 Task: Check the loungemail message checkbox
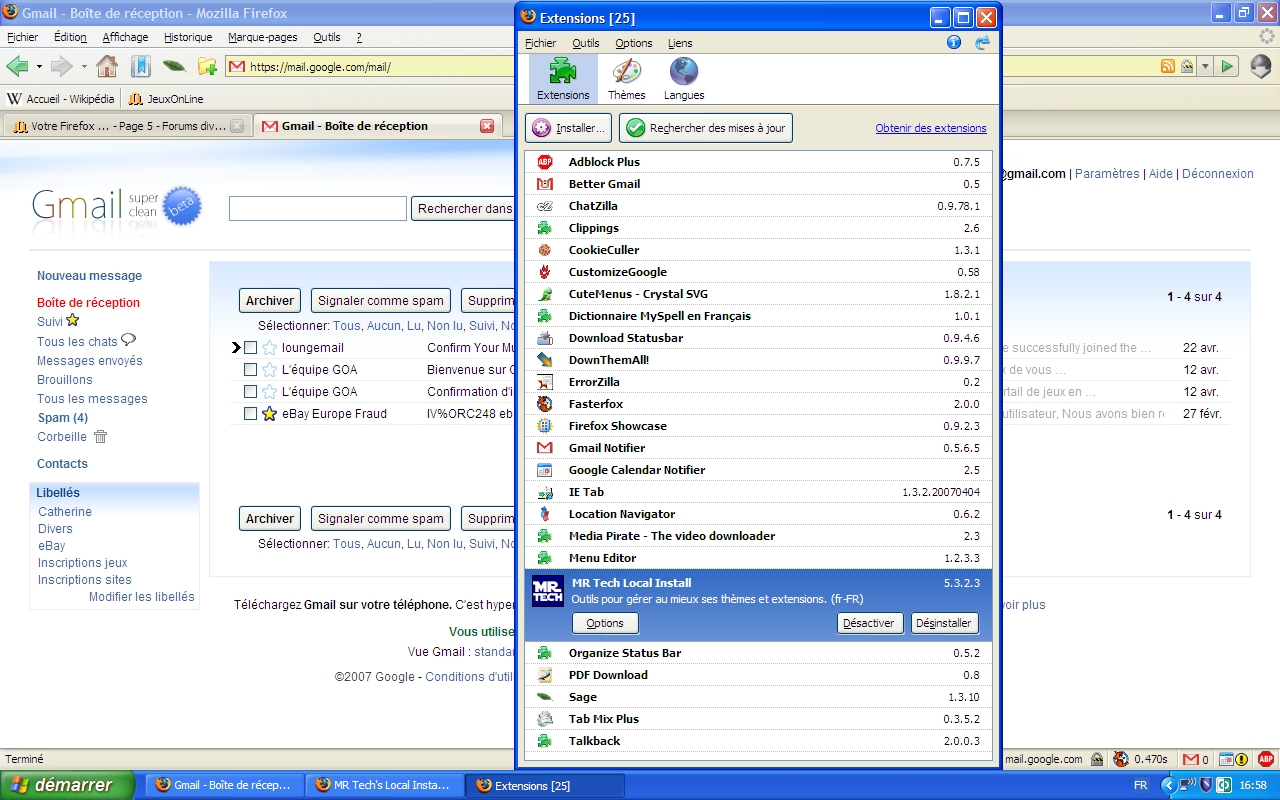[x=250, y=348]
